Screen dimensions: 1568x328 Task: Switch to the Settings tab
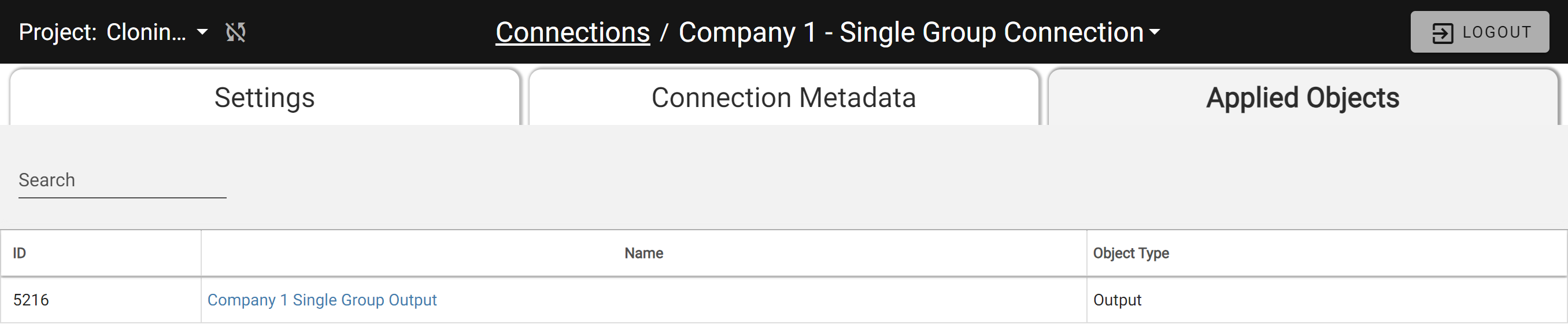tap(265, 97)
